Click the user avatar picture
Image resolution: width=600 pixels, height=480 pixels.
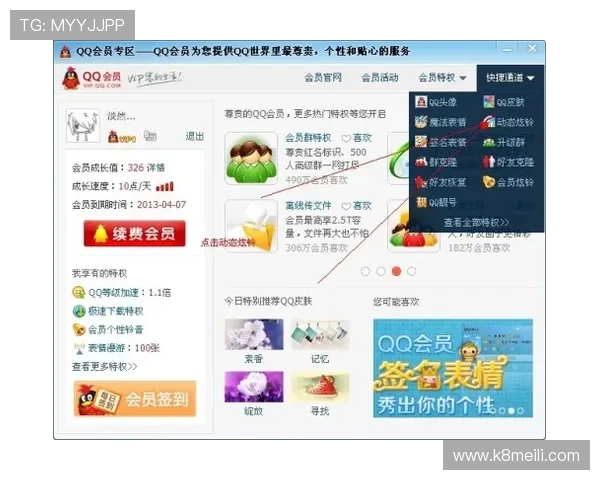83,126
